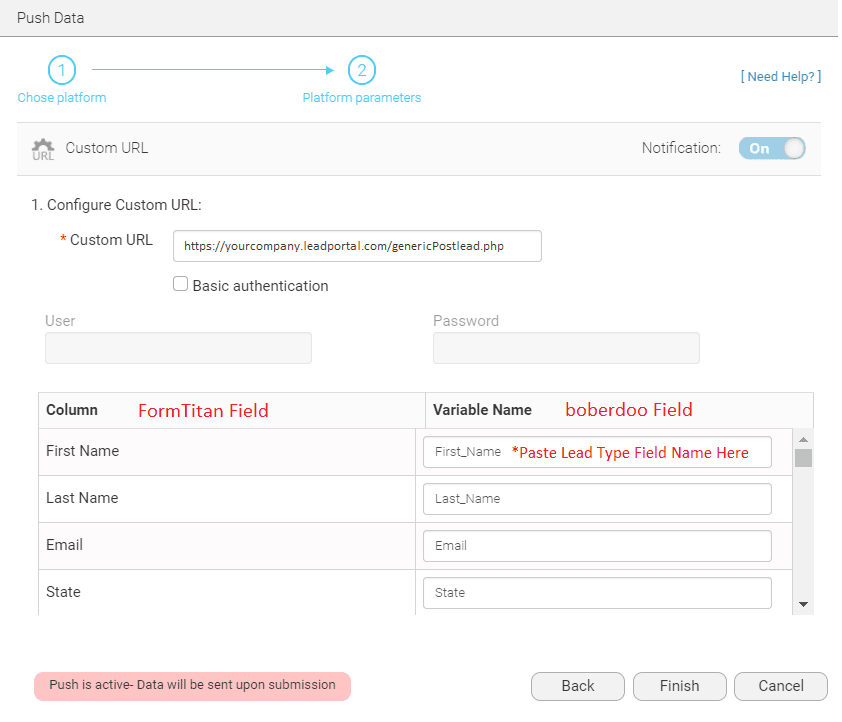Select the Last Name column cell

tap(227, 499)
